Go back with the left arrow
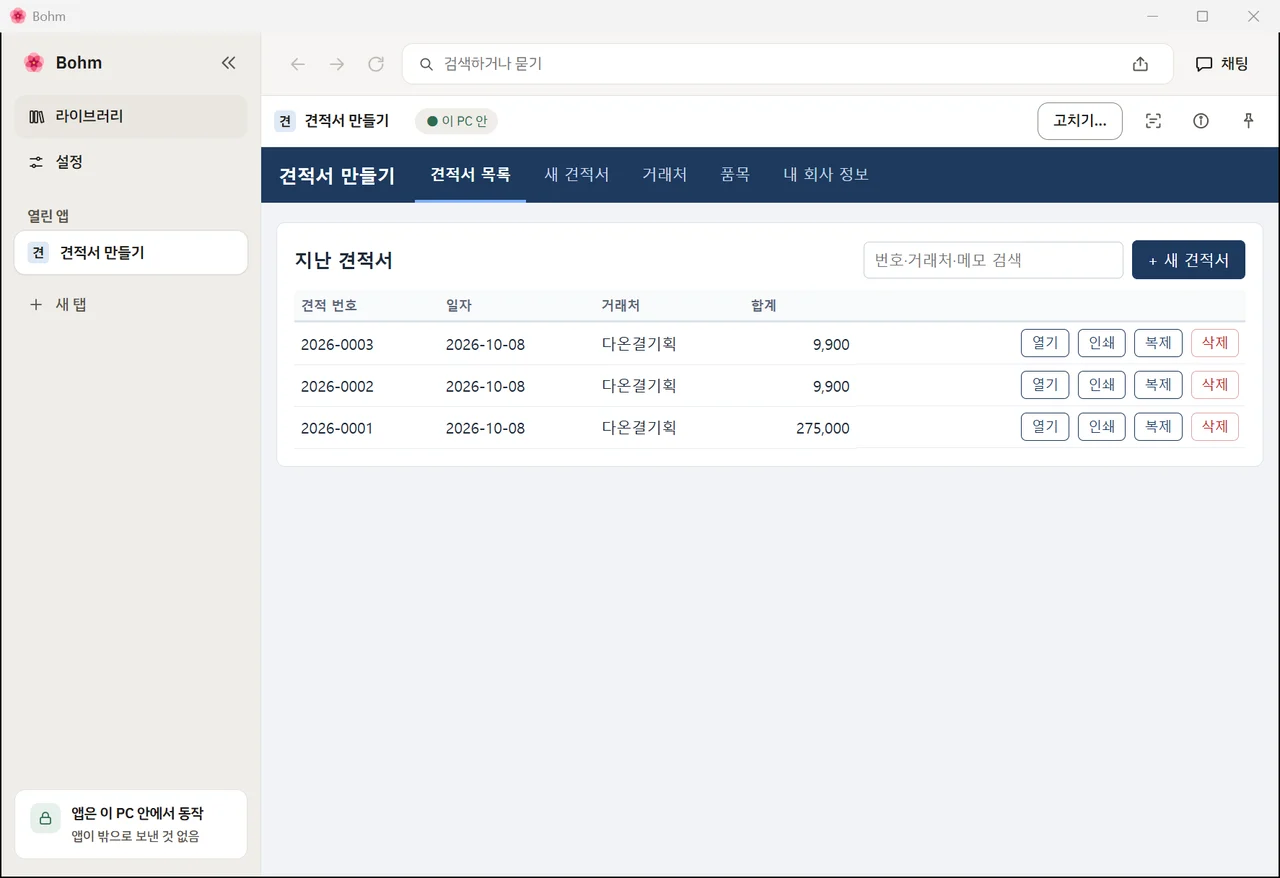The width and height of the screenshot is (1280, 878). (x=297, y=64)
